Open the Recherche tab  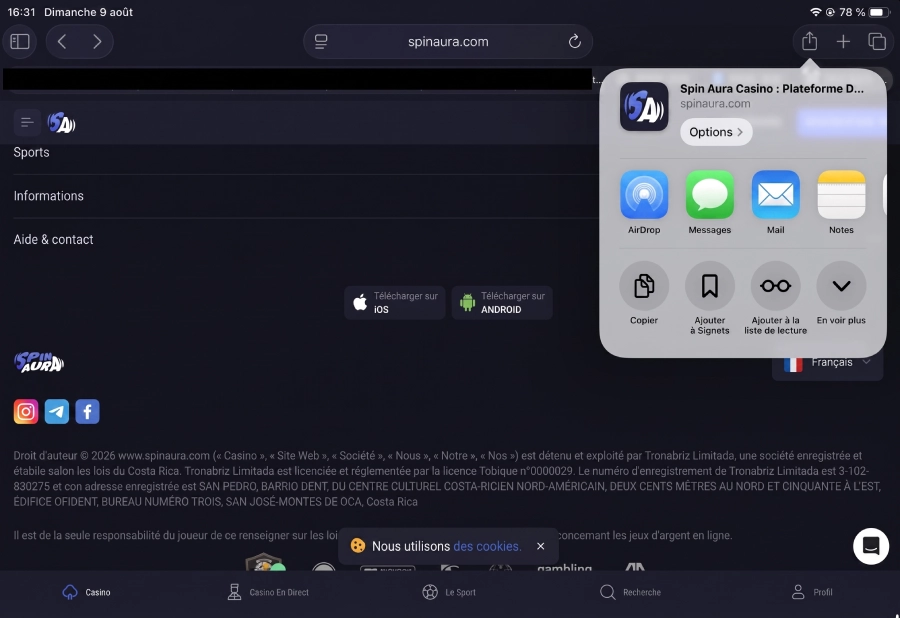point(630,592)
